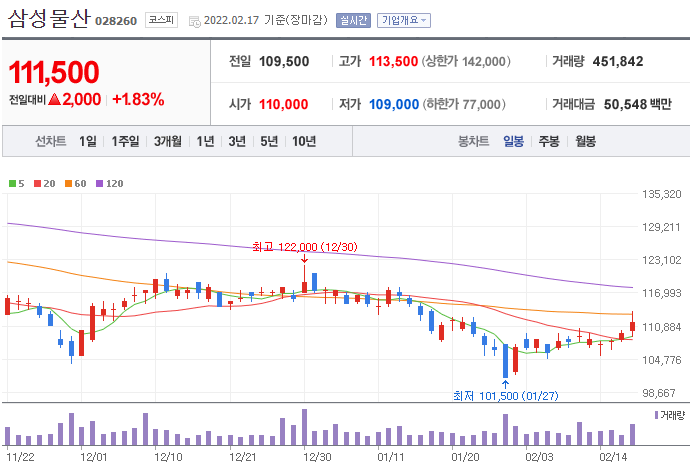The width and height of the screenshot is (690, 467).
Task: Click the 고가 113,500 value
Action: point(393,61)
